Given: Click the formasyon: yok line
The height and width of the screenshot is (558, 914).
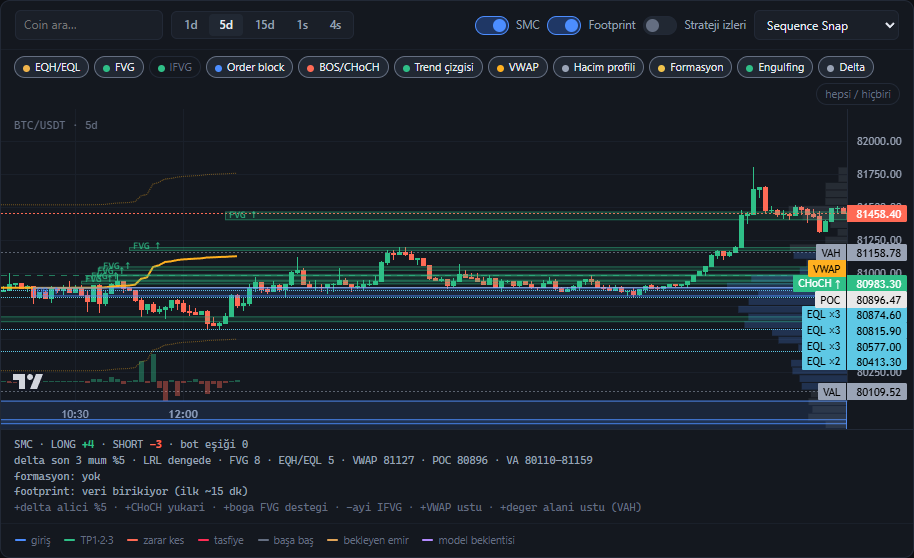Looking at the screenshot, I should tap(57, 476).
